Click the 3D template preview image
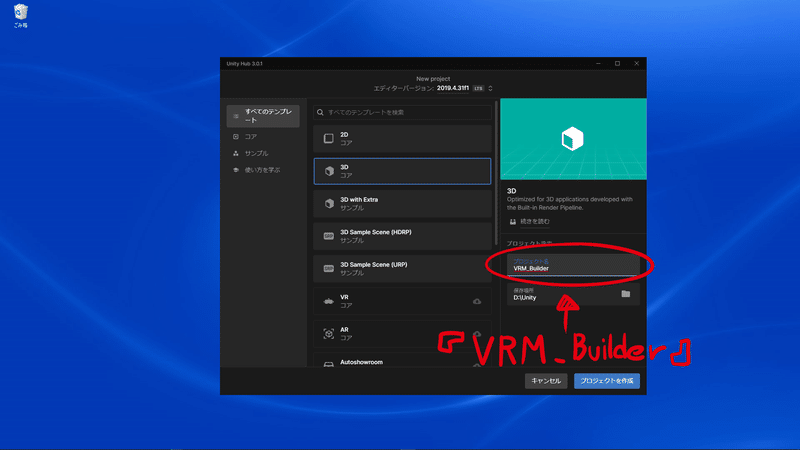This screenshot has height=450, width=800. point(573,139)
